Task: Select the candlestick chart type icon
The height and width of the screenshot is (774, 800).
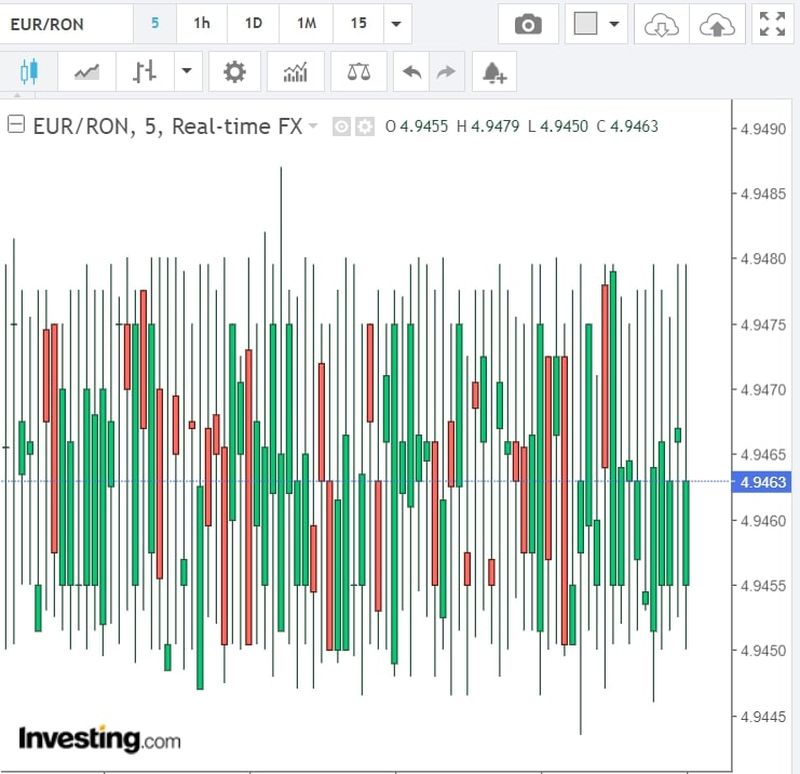Action: click(x=28, y=72)
